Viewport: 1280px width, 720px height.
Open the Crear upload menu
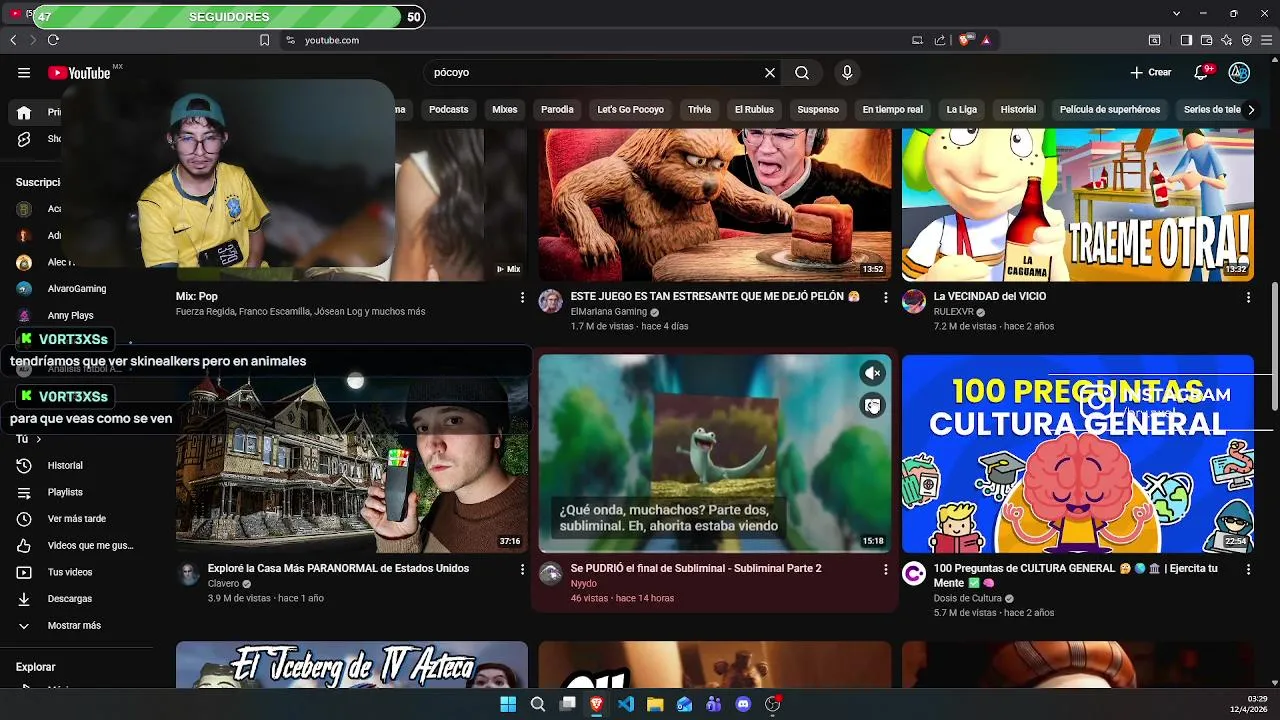click(x=1150, y=73)
